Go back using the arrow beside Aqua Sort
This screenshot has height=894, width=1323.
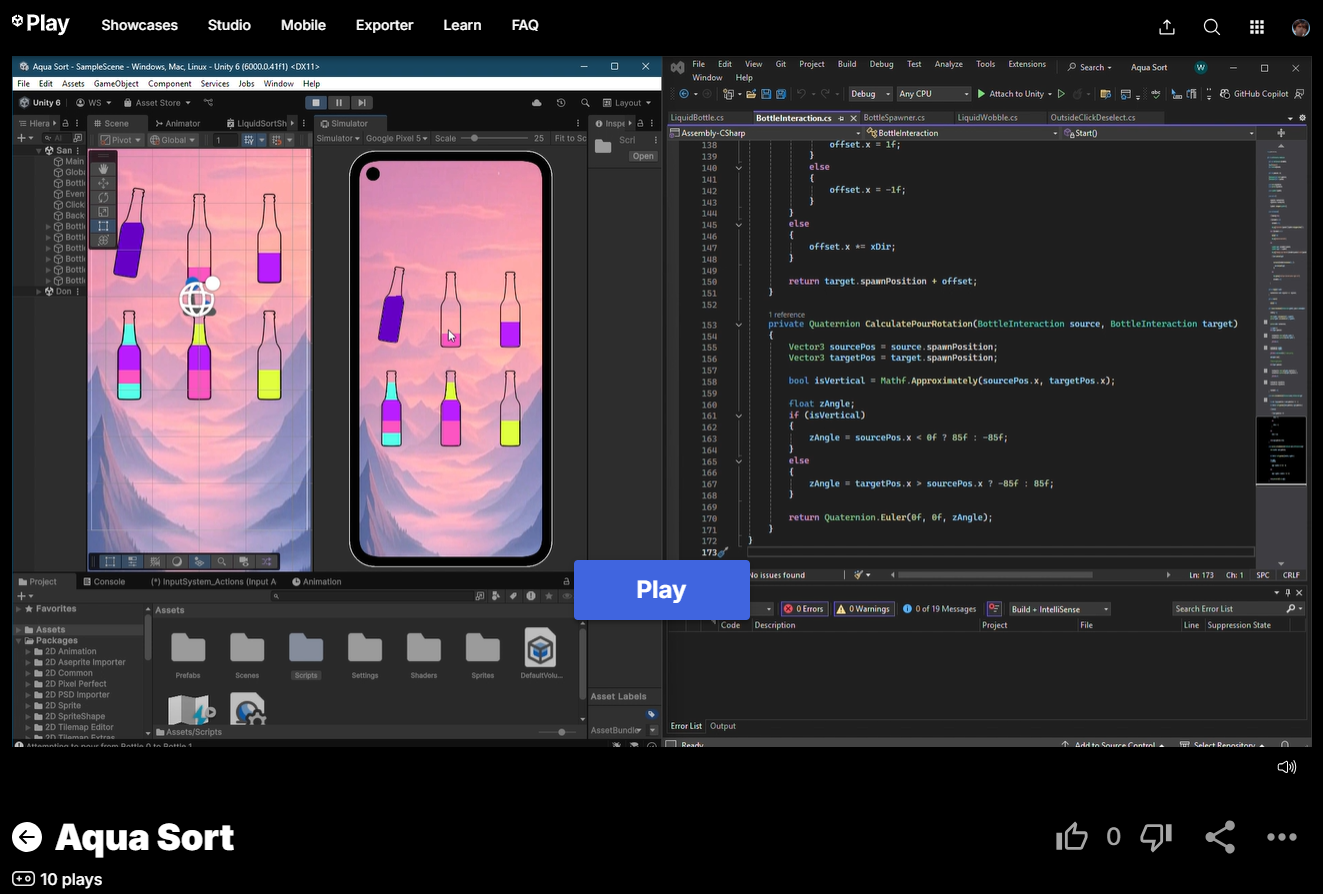point(27,837)
